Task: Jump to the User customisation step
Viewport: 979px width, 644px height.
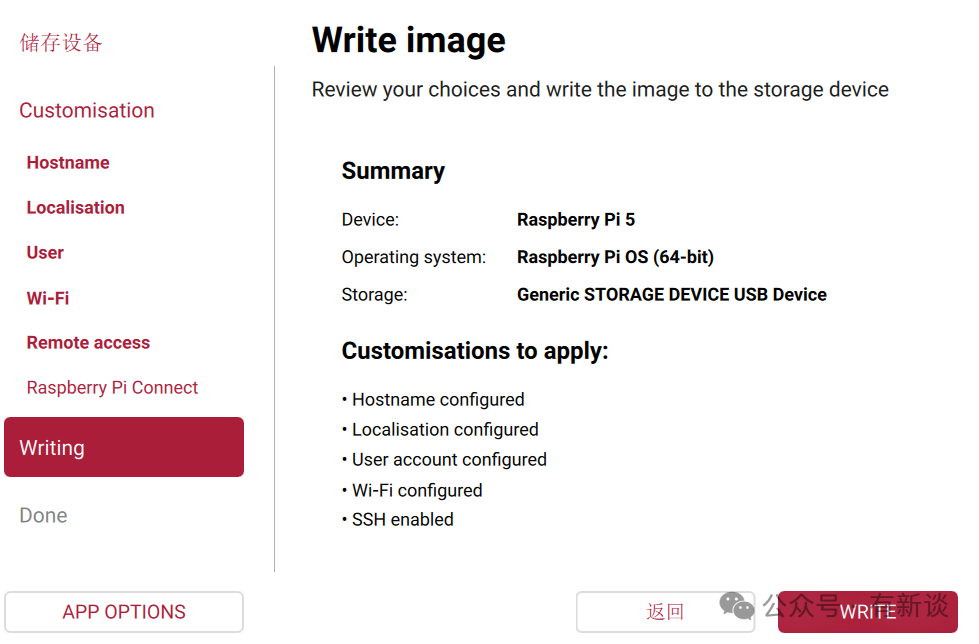Action: 45,253
